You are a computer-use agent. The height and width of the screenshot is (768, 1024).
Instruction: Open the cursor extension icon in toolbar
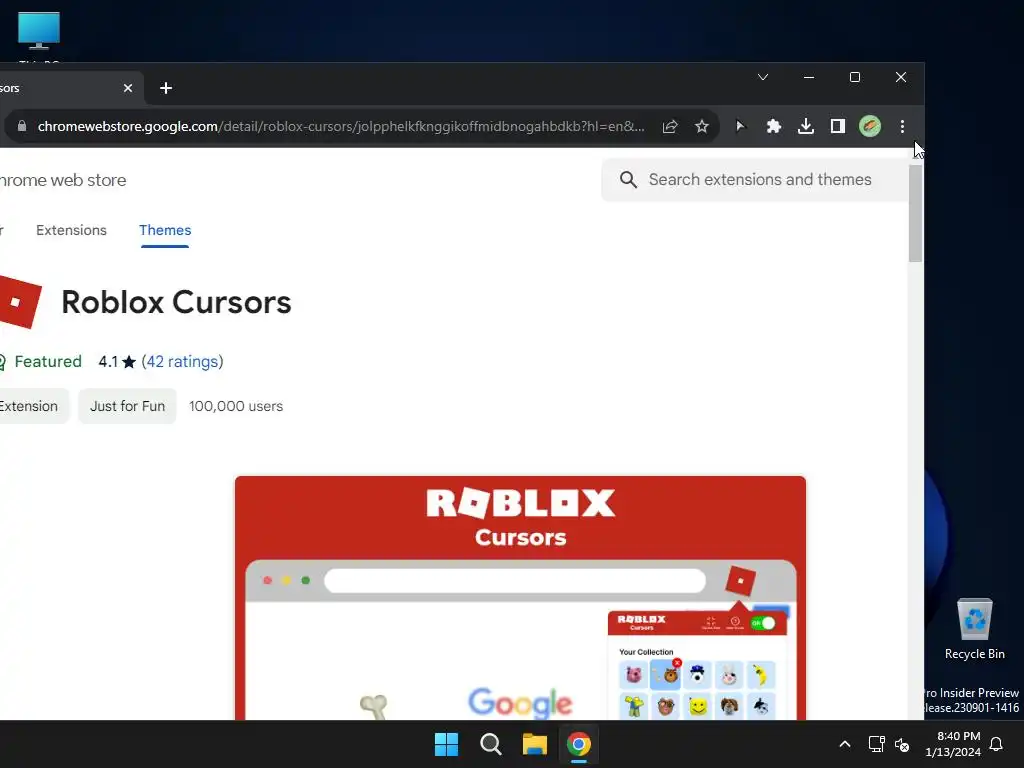(740, 126)
